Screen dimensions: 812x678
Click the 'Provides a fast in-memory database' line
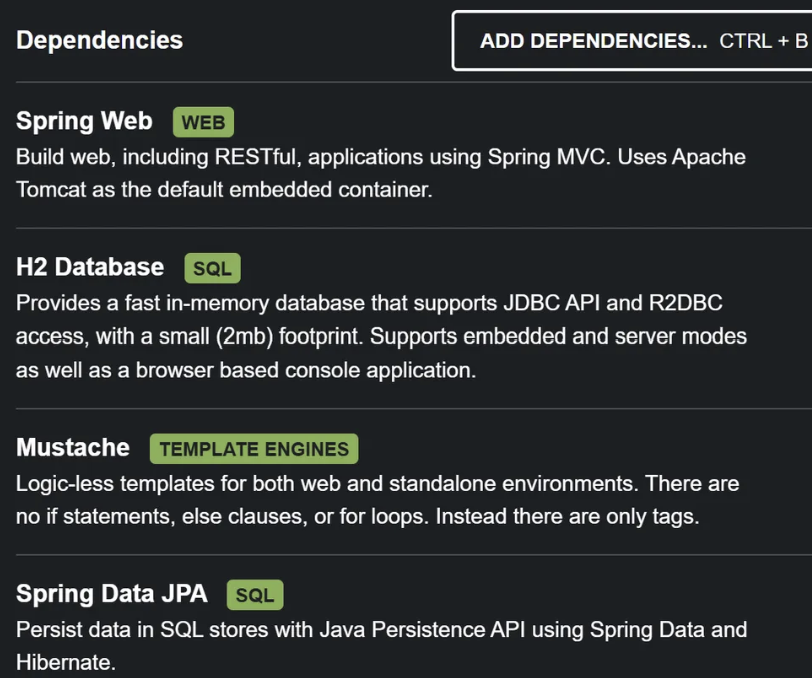[380, 304]
